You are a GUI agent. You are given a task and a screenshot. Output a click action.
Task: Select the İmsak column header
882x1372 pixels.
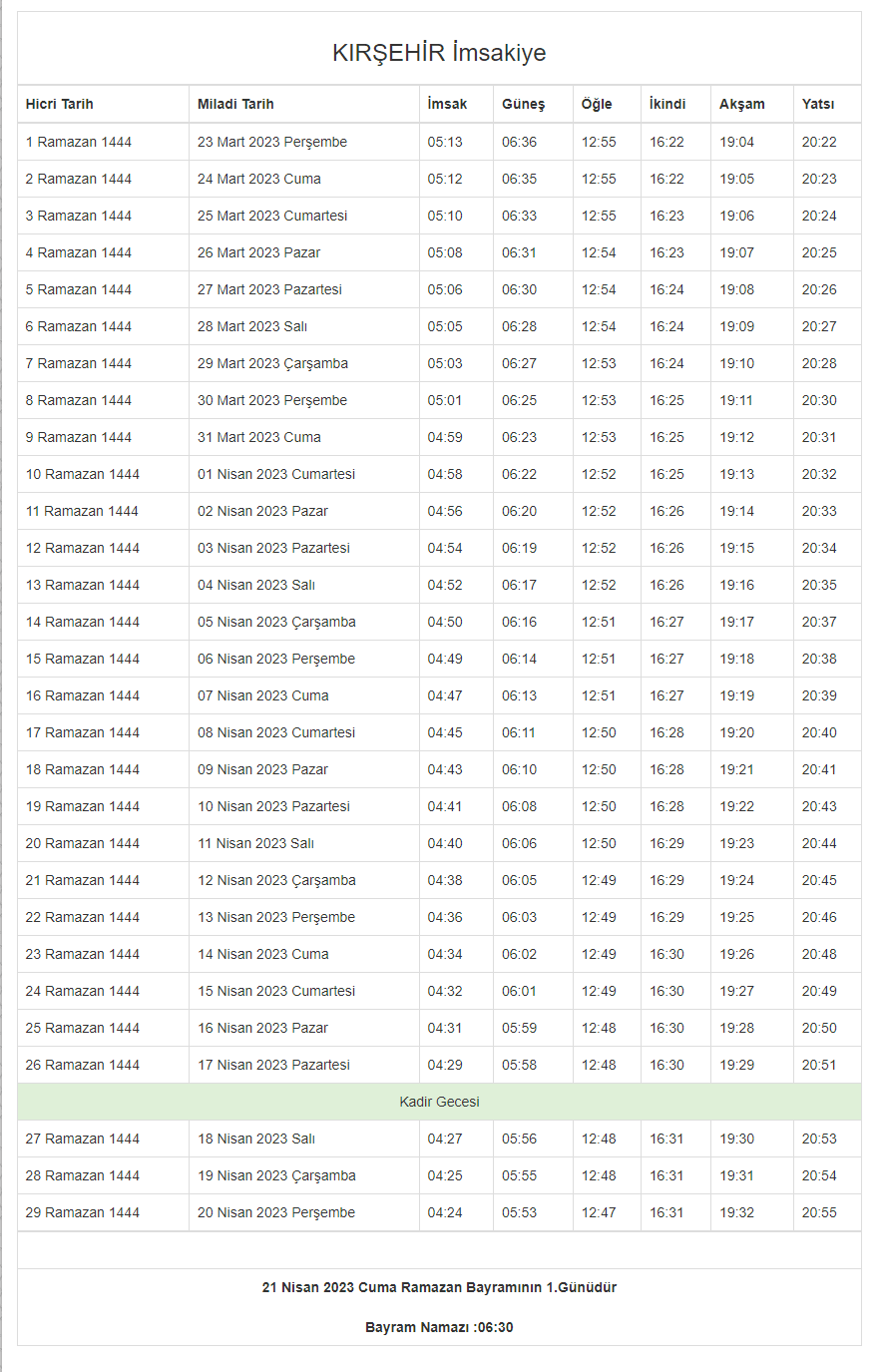click(x=447, y=104)
